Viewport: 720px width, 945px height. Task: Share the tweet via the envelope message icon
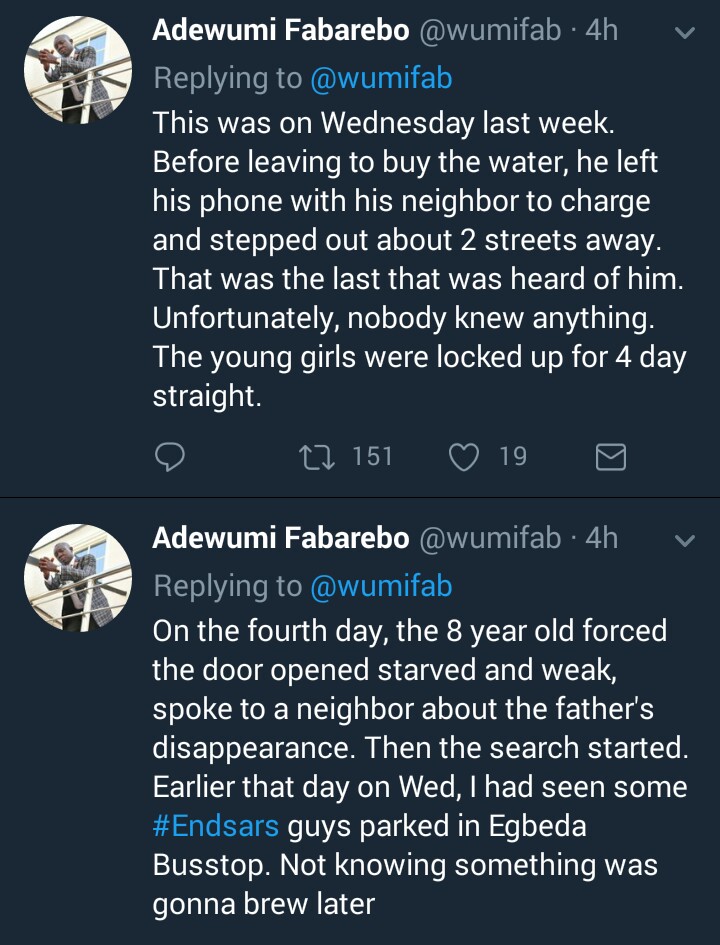pos(610,457)
